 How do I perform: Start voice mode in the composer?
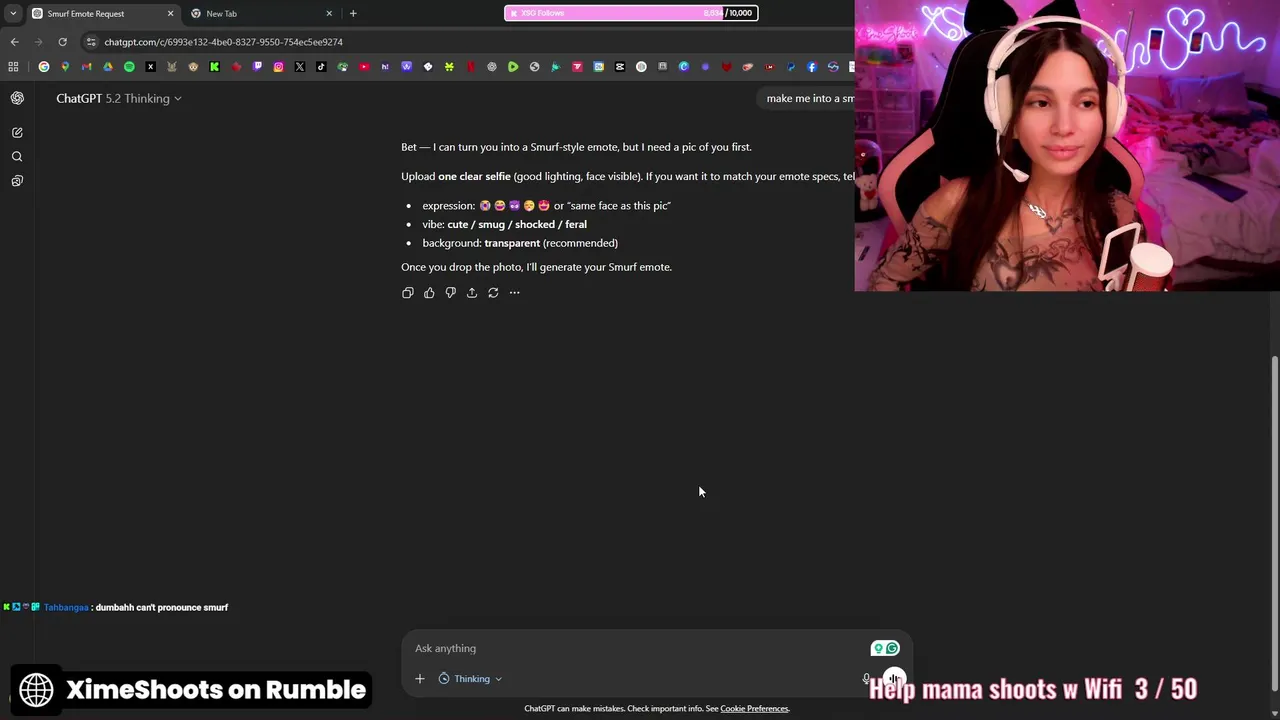coord(894,679)
